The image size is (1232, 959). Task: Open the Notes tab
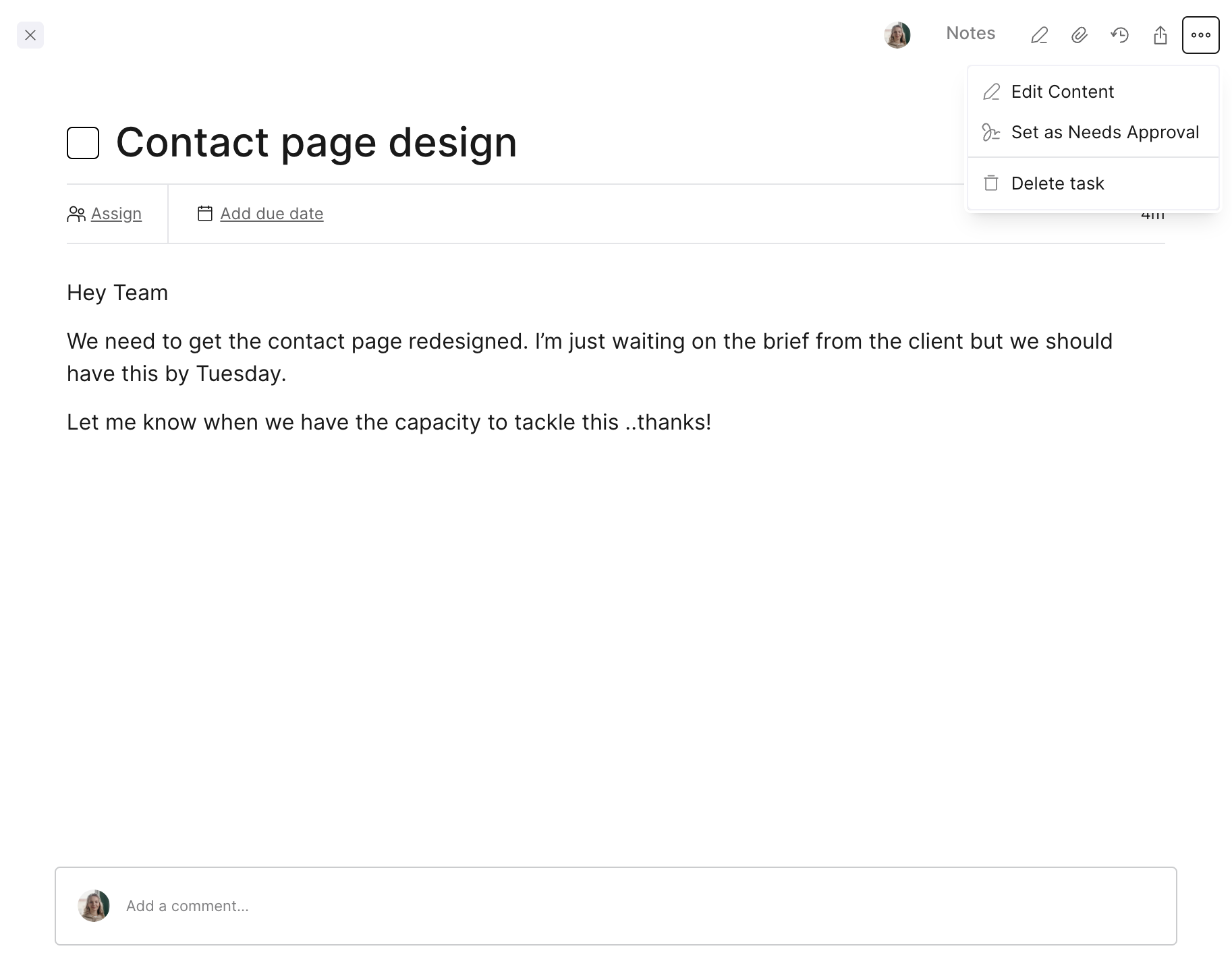click(x=970, y=34)
